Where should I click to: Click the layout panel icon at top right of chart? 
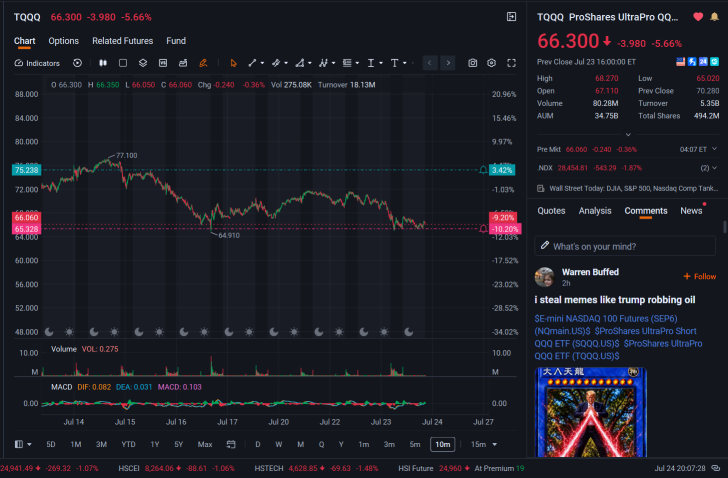511,17
